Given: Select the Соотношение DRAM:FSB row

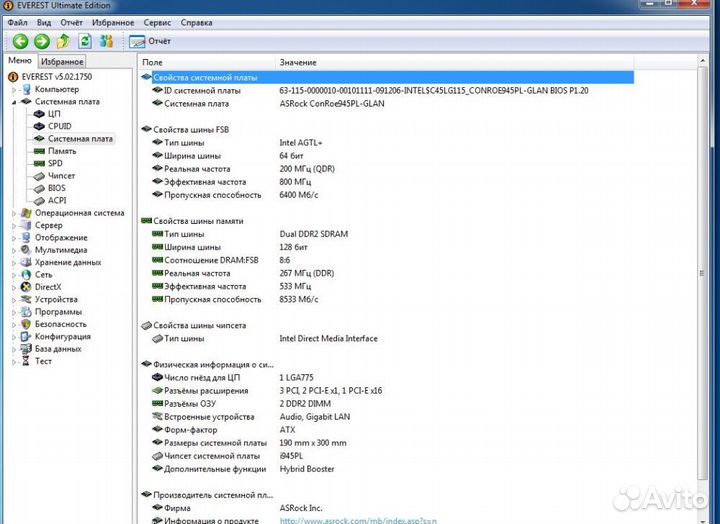Looking at the screenshot, I should (386, 260).
